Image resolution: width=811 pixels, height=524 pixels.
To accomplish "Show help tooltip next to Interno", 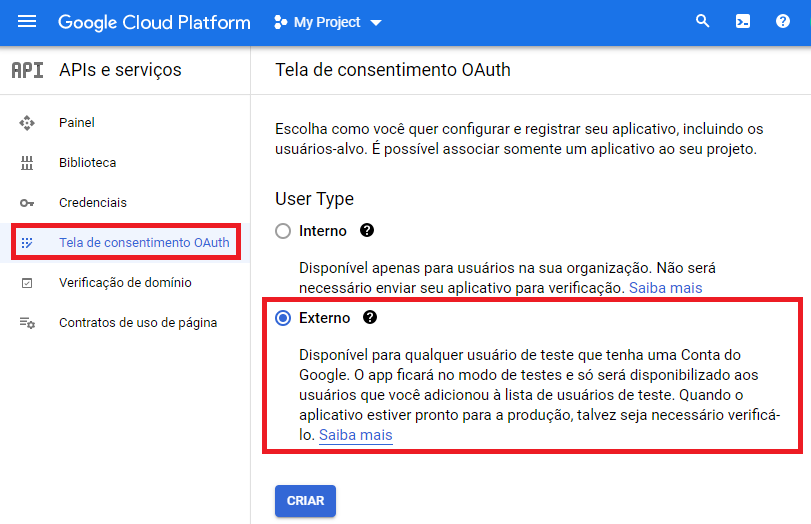I will tap(367, 230).
